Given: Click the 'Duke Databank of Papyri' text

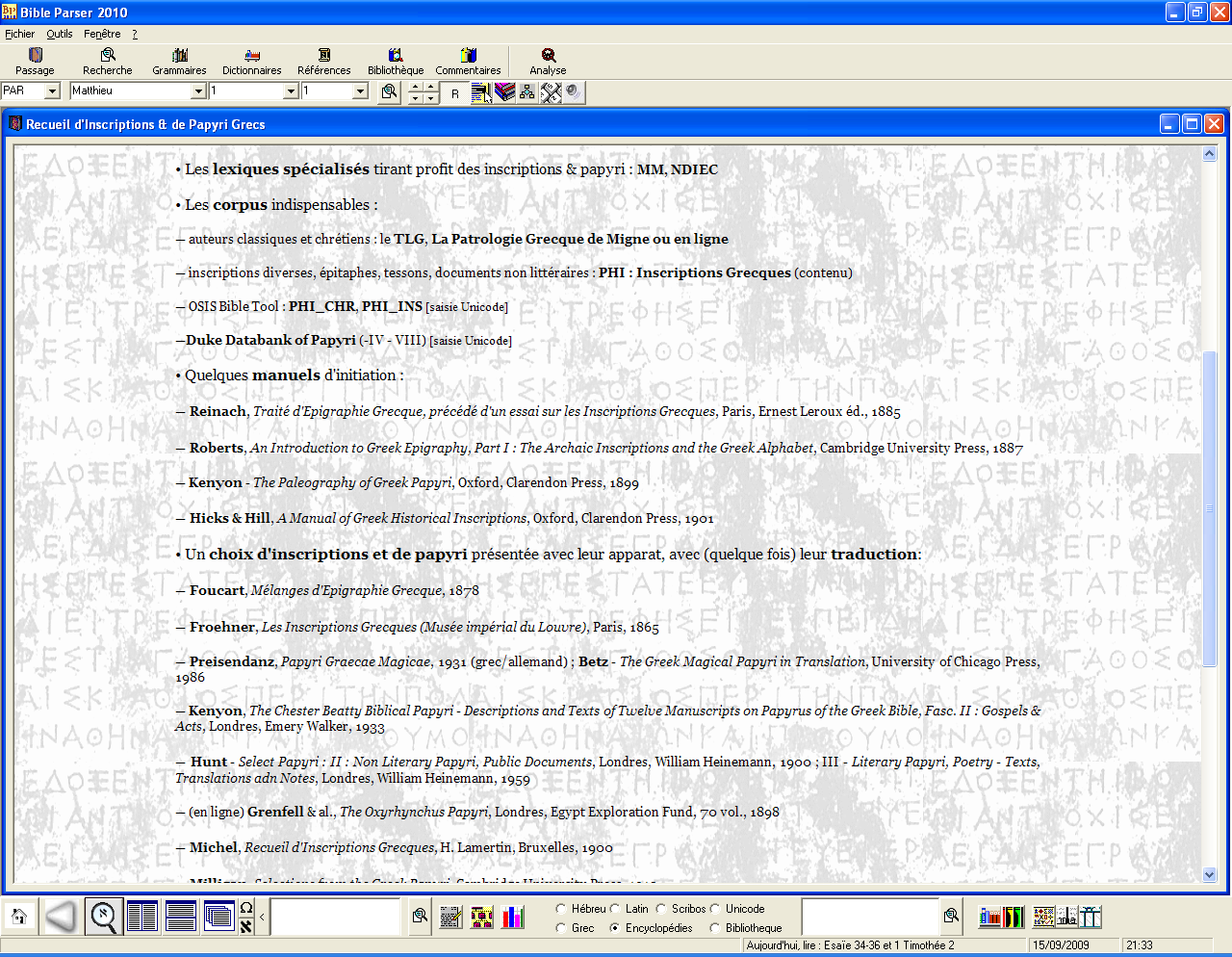Looking at the screenshot, I should [x=270, y=340].
